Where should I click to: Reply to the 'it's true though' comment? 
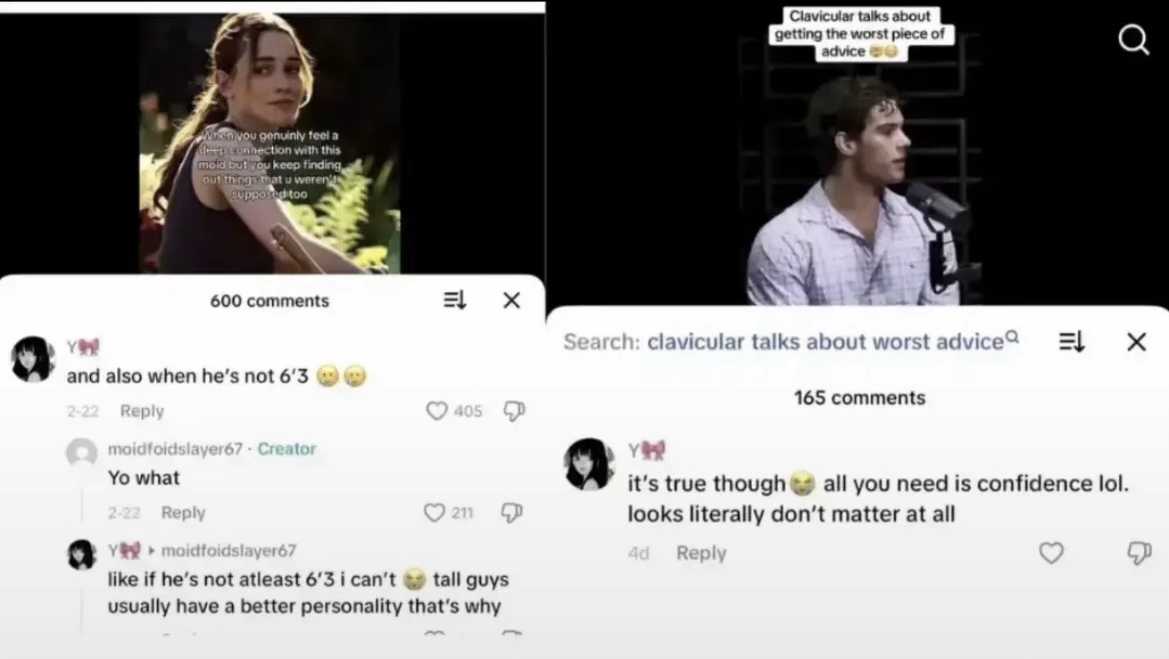coord(701,553)
